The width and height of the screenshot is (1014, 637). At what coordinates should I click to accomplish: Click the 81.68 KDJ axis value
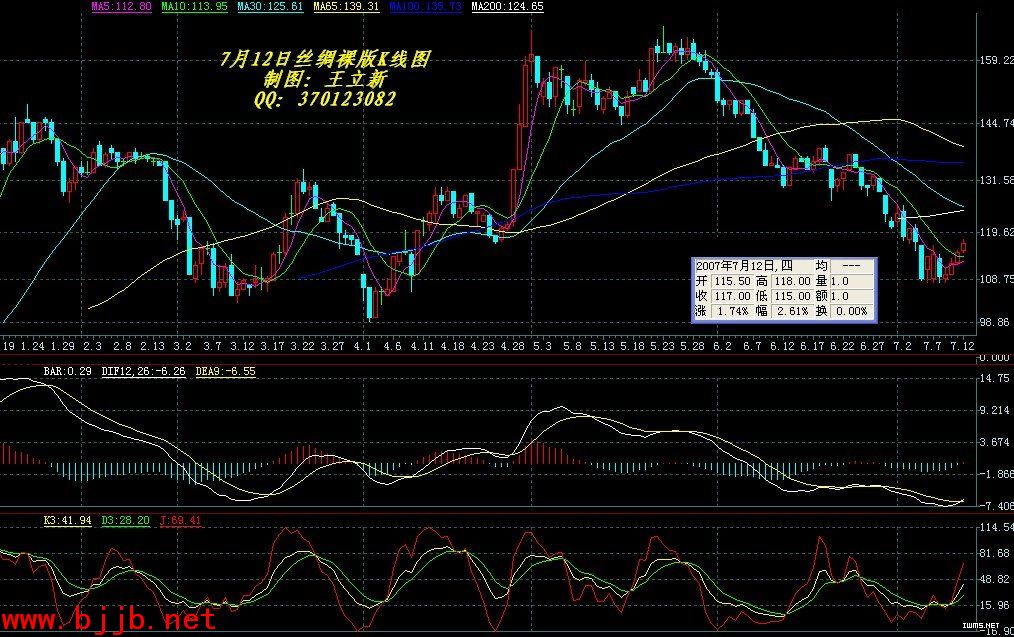click(995, 553)
